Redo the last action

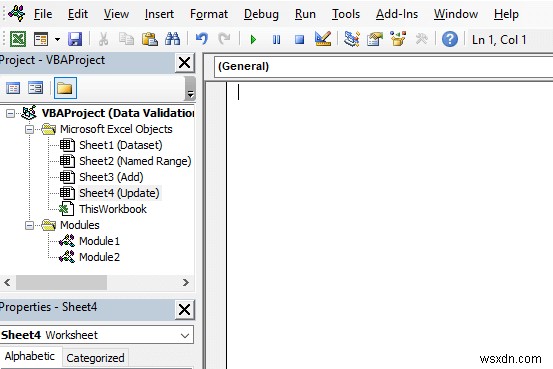tap(224, 39)
